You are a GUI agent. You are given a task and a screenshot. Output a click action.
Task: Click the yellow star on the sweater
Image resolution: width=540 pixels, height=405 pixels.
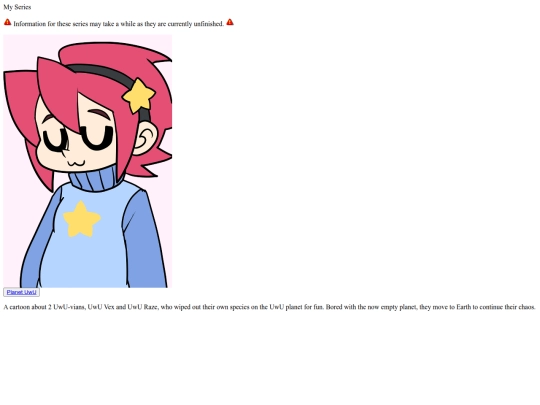[82, 220]
